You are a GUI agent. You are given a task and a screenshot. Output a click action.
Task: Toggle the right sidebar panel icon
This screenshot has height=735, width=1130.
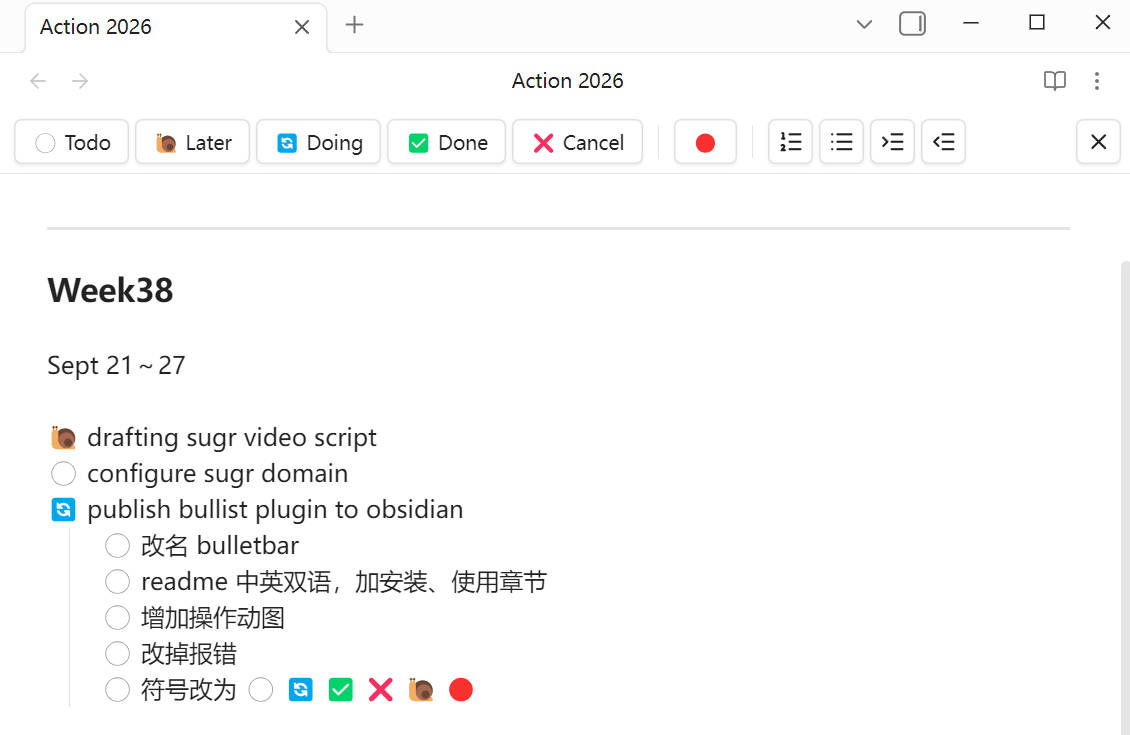[912, 24]
